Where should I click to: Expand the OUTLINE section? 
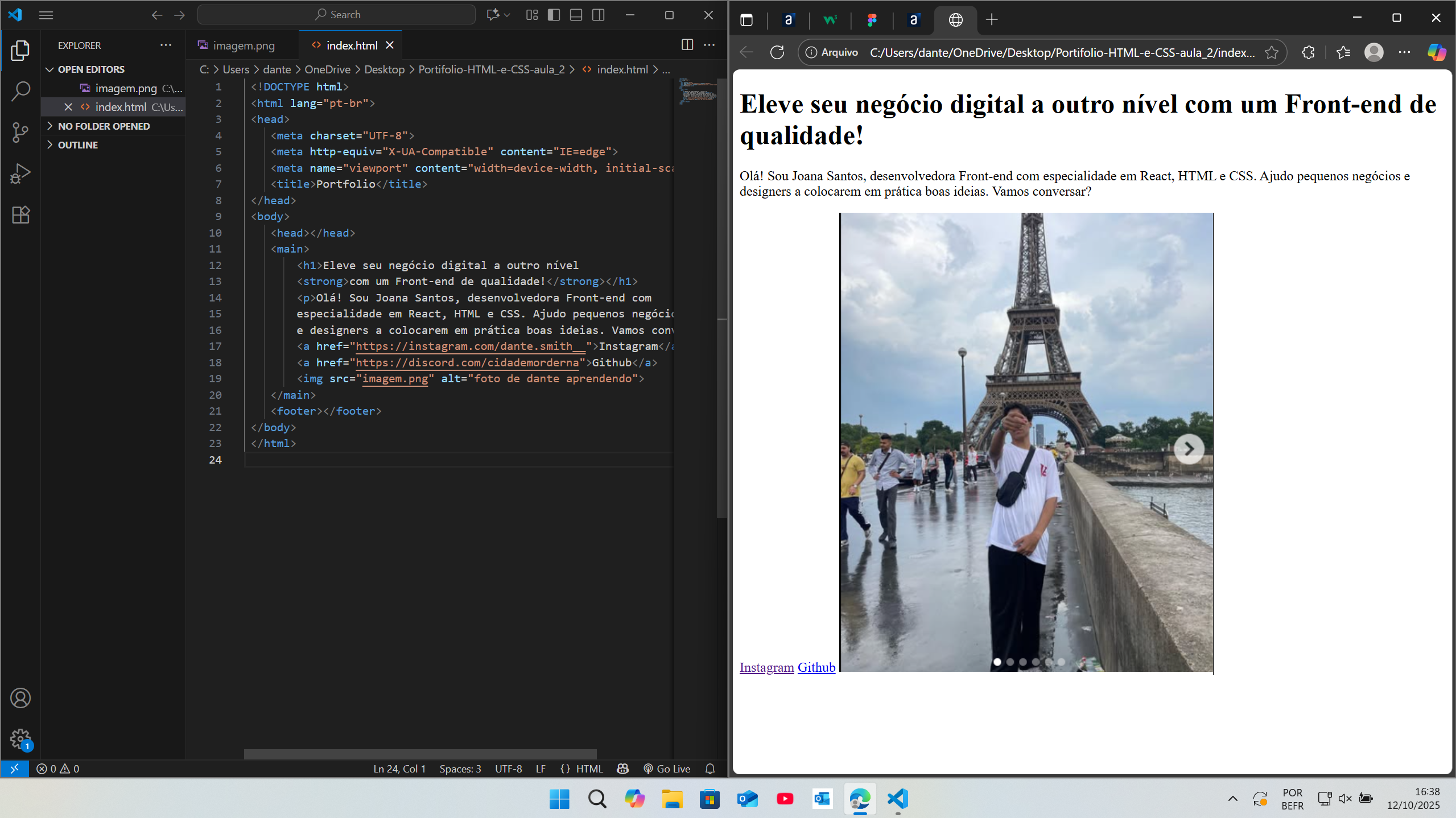tap(50, 144)
